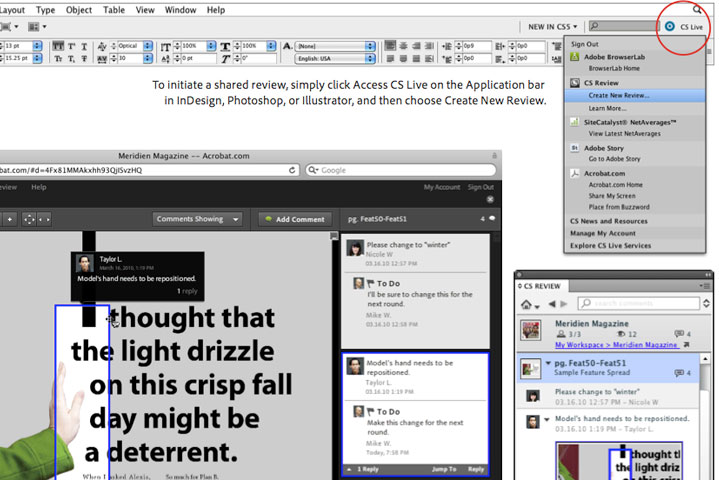Toggle the Underline button
The image size is (719, 480).
84,46
